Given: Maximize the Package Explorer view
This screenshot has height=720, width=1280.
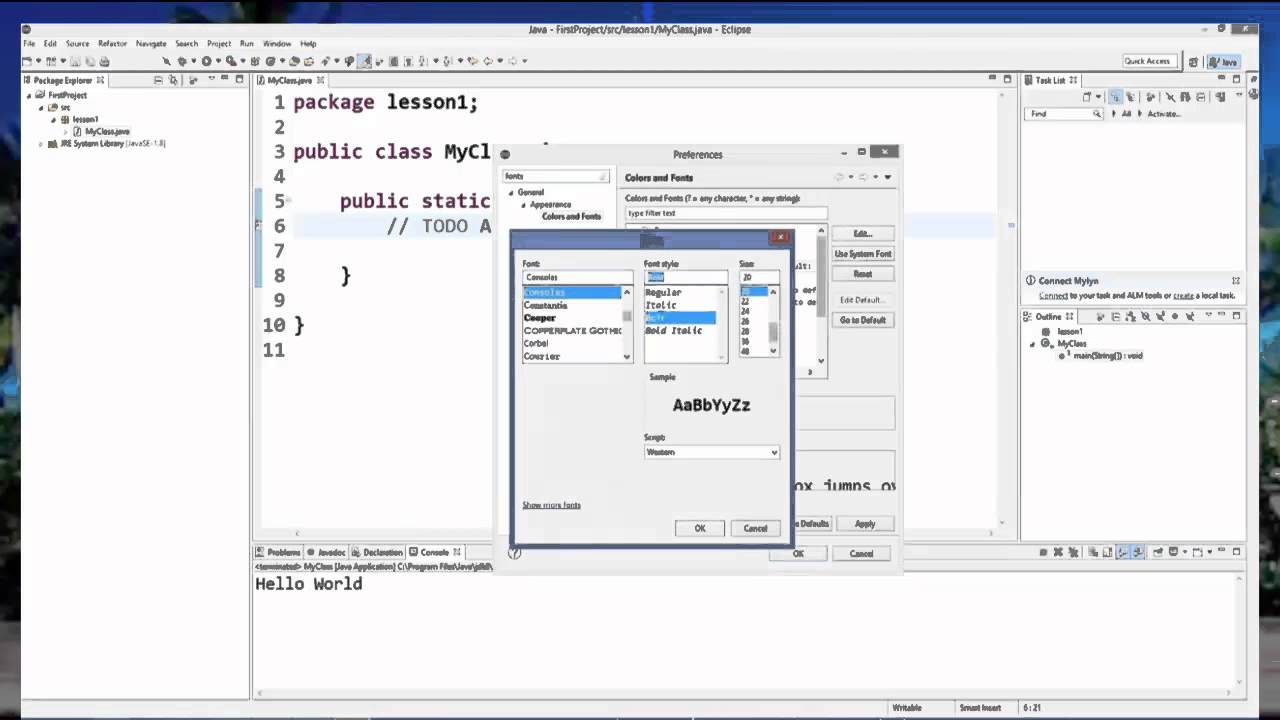Looking at the screenshot, I should [239, 80].
